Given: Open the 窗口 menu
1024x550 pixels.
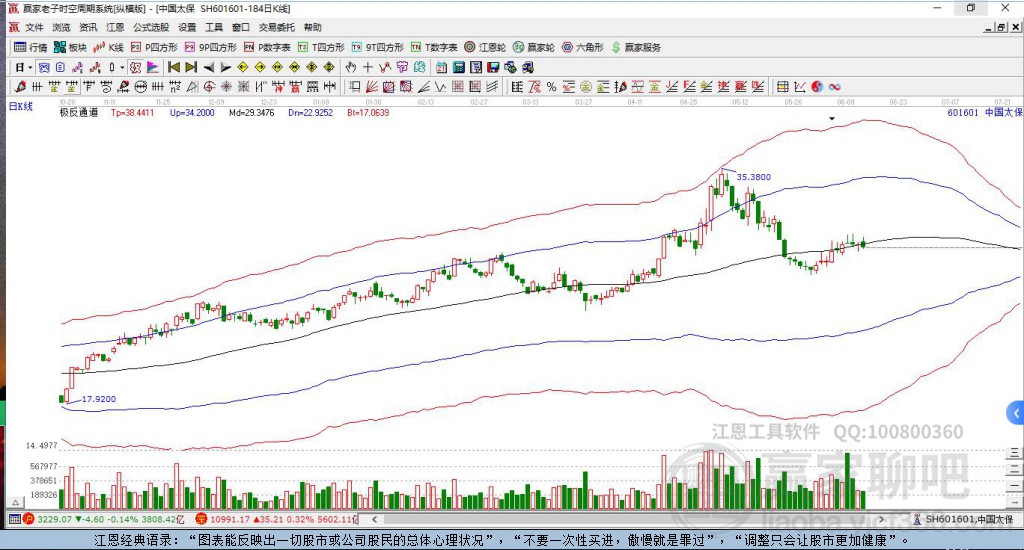Looking at the screenshot, I should tap(240, 27).
